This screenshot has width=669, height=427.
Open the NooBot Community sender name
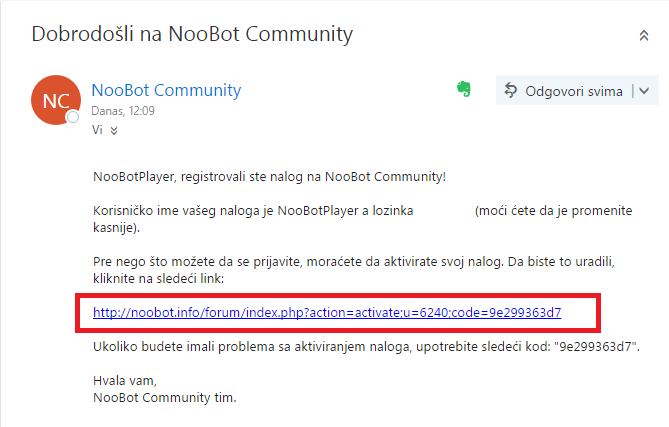click(166, 90)
